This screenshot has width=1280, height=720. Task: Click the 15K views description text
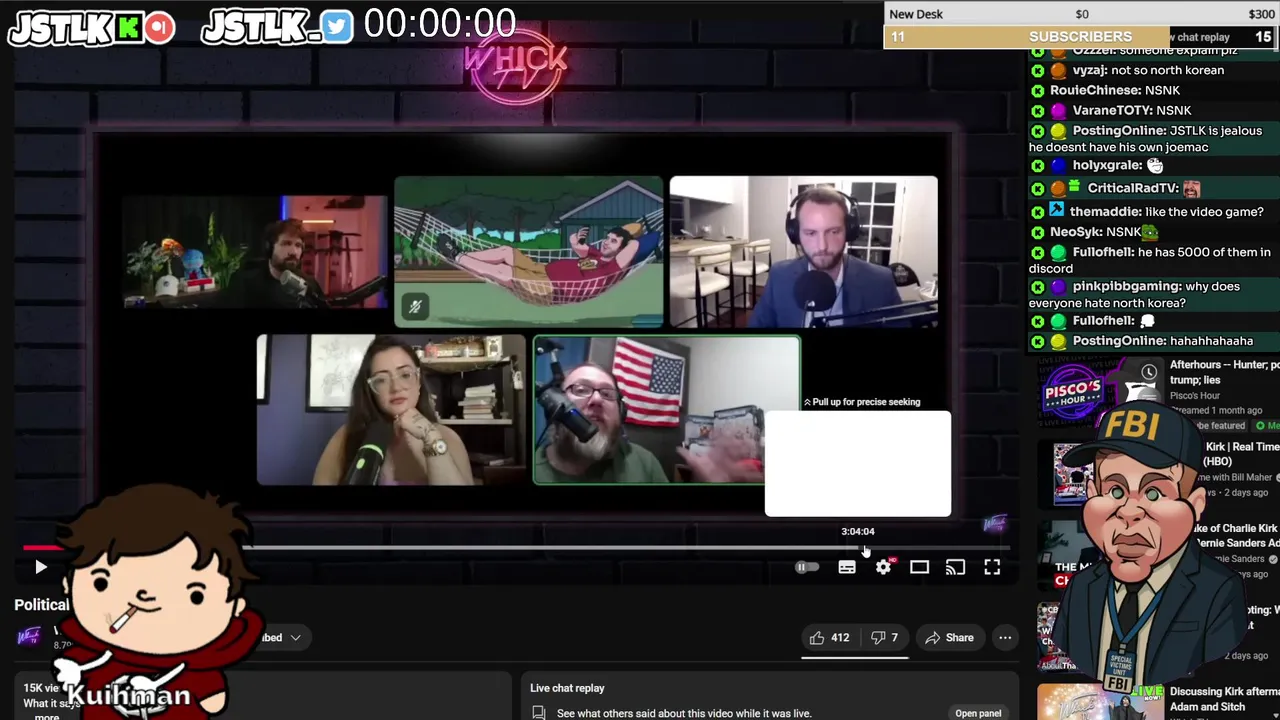(x=42, y=688)
